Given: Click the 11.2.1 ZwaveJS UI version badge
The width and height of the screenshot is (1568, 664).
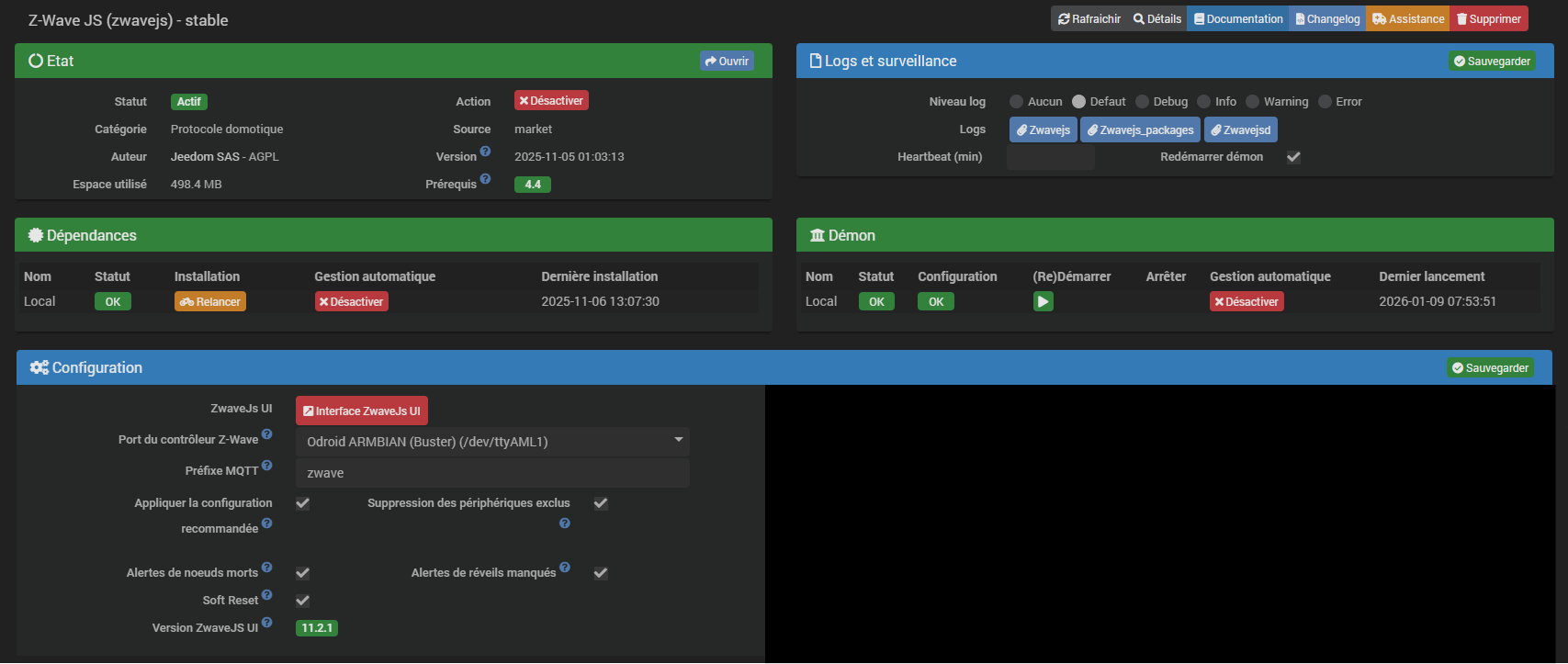Looking at the screenshot, I should [317, 628].
